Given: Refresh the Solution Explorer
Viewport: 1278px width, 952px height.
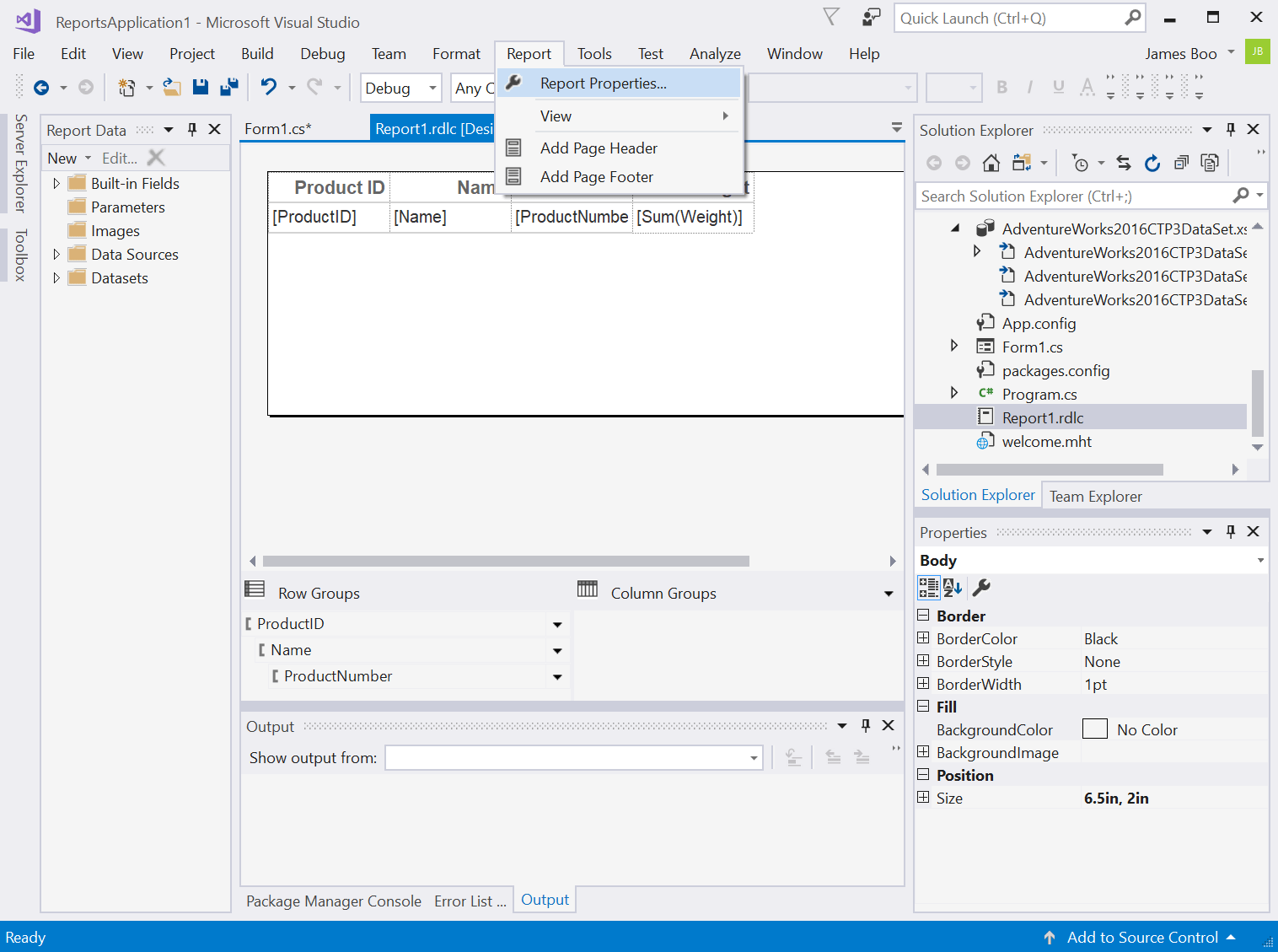Looking at the screenshot, I should pyautogui.click(x=1152, y=163).
